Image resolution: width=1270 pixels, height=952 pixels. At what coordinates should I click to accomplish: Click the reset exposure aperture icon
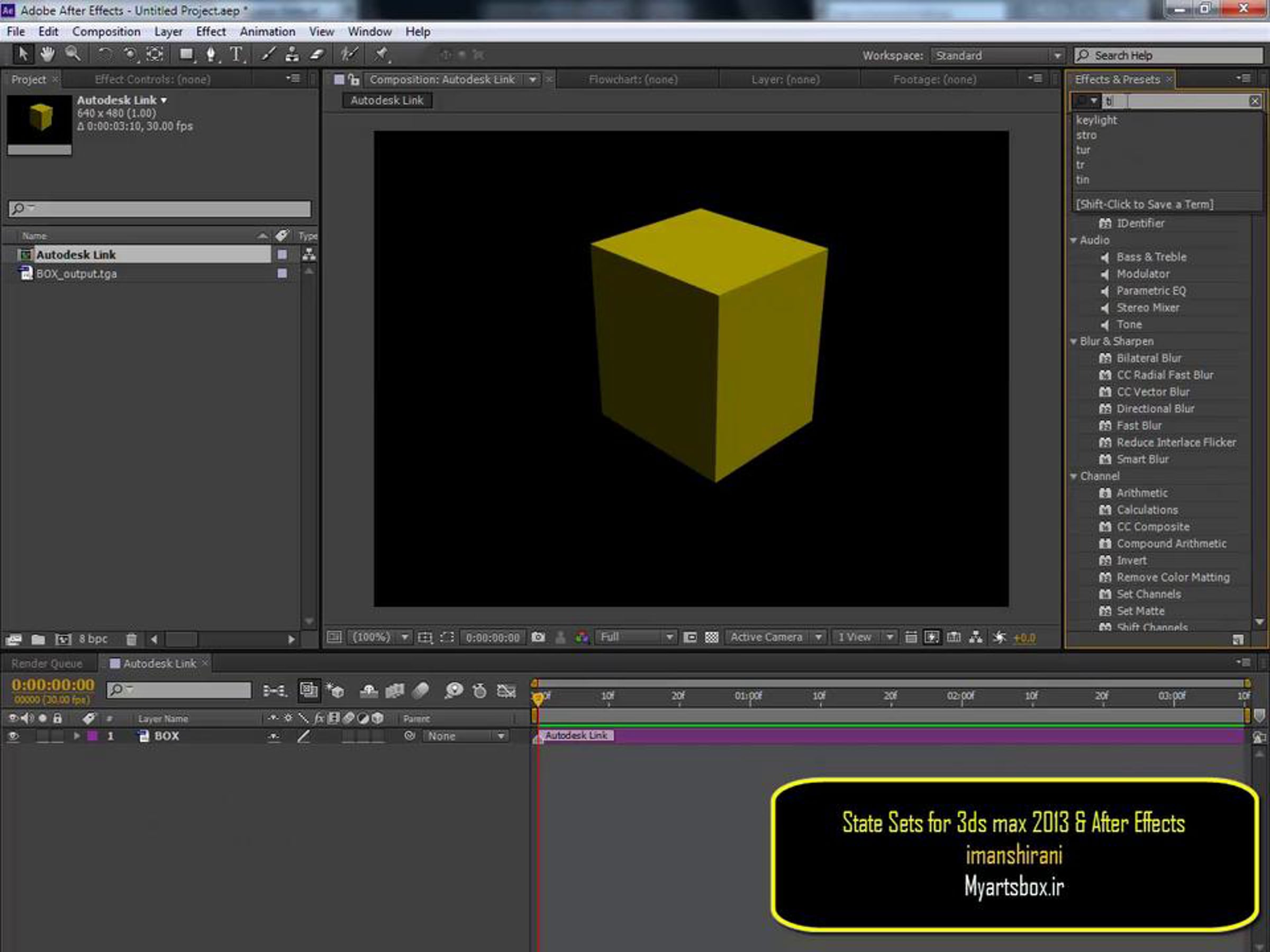[1000, 637]
